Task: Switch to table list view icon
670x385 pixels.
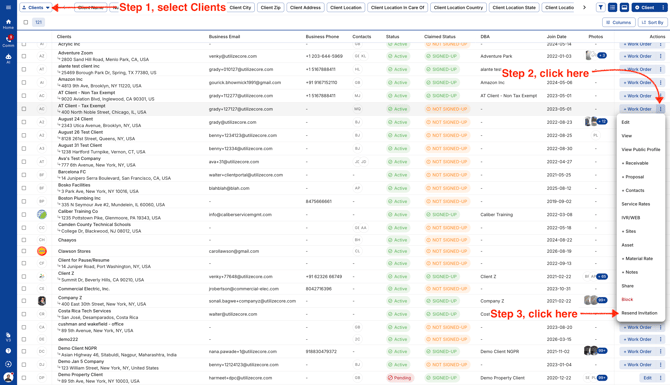Action: pos(612,7)
